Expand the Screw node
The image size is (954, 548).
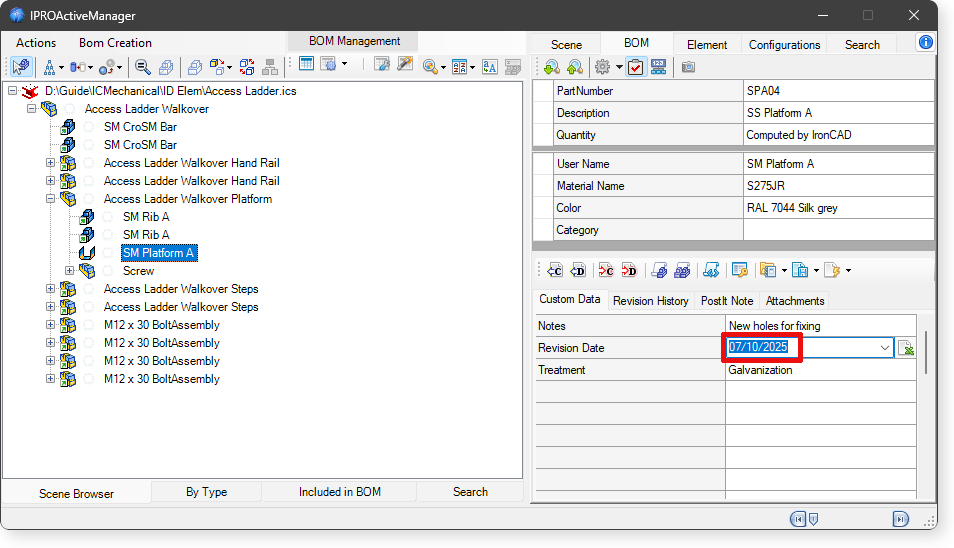click(x=69, y=271)
